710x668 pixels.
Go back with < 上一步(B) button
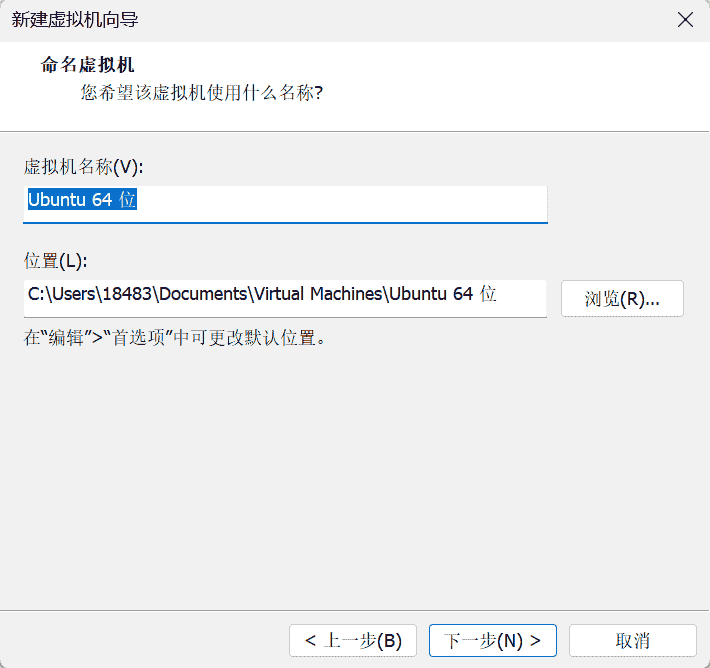[353, 640]
